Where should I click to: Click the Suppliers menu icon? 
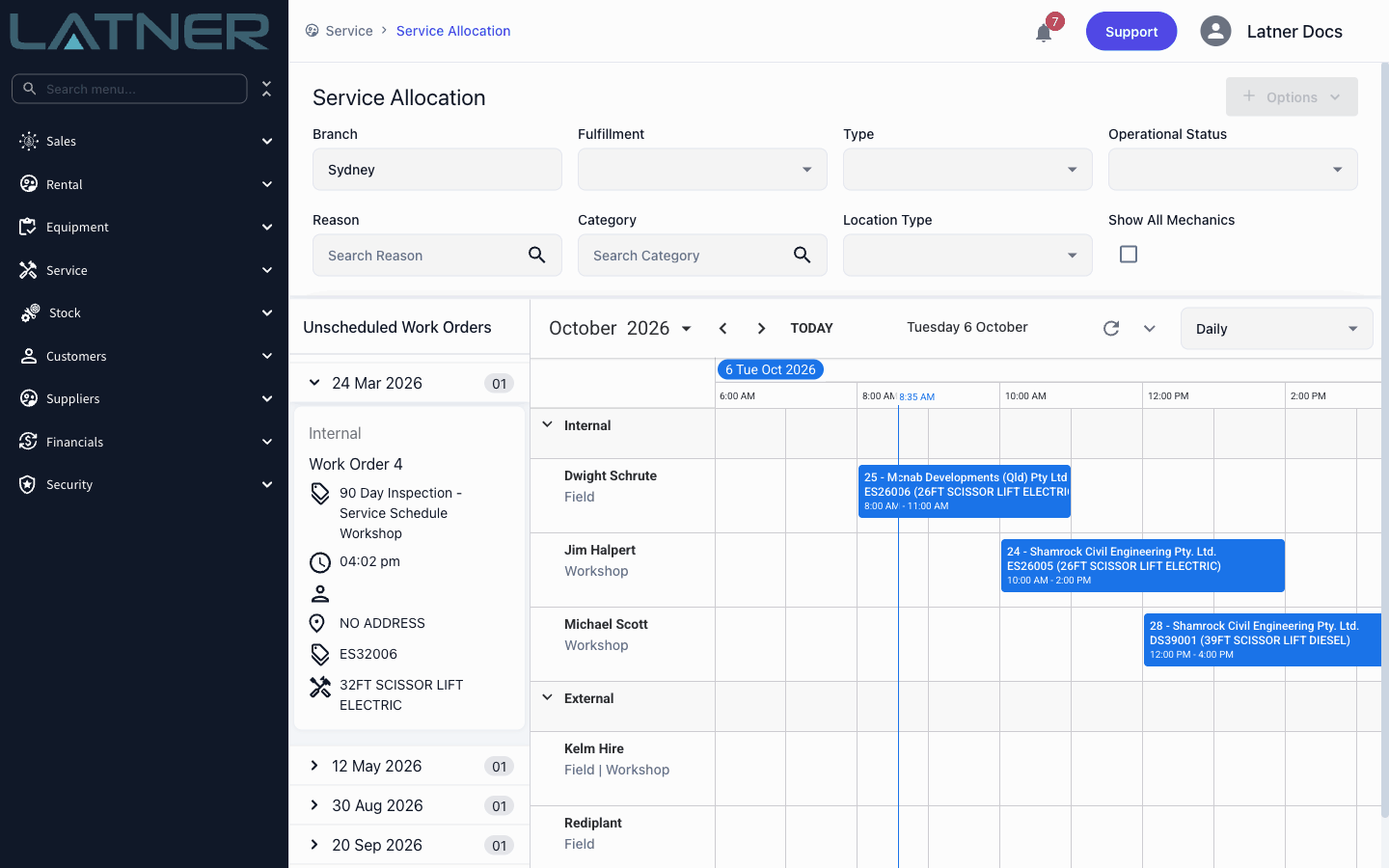29,398
